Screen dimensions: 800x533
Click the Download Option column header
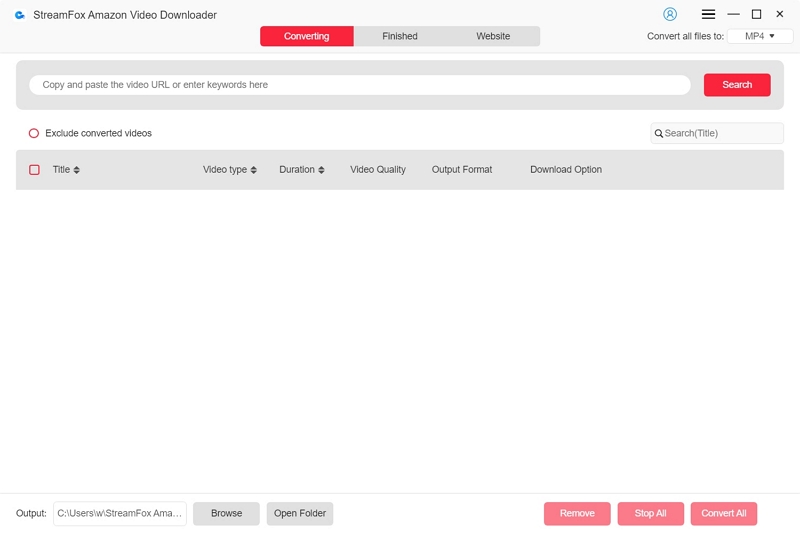pyautogui.click(x=566, y=170)
